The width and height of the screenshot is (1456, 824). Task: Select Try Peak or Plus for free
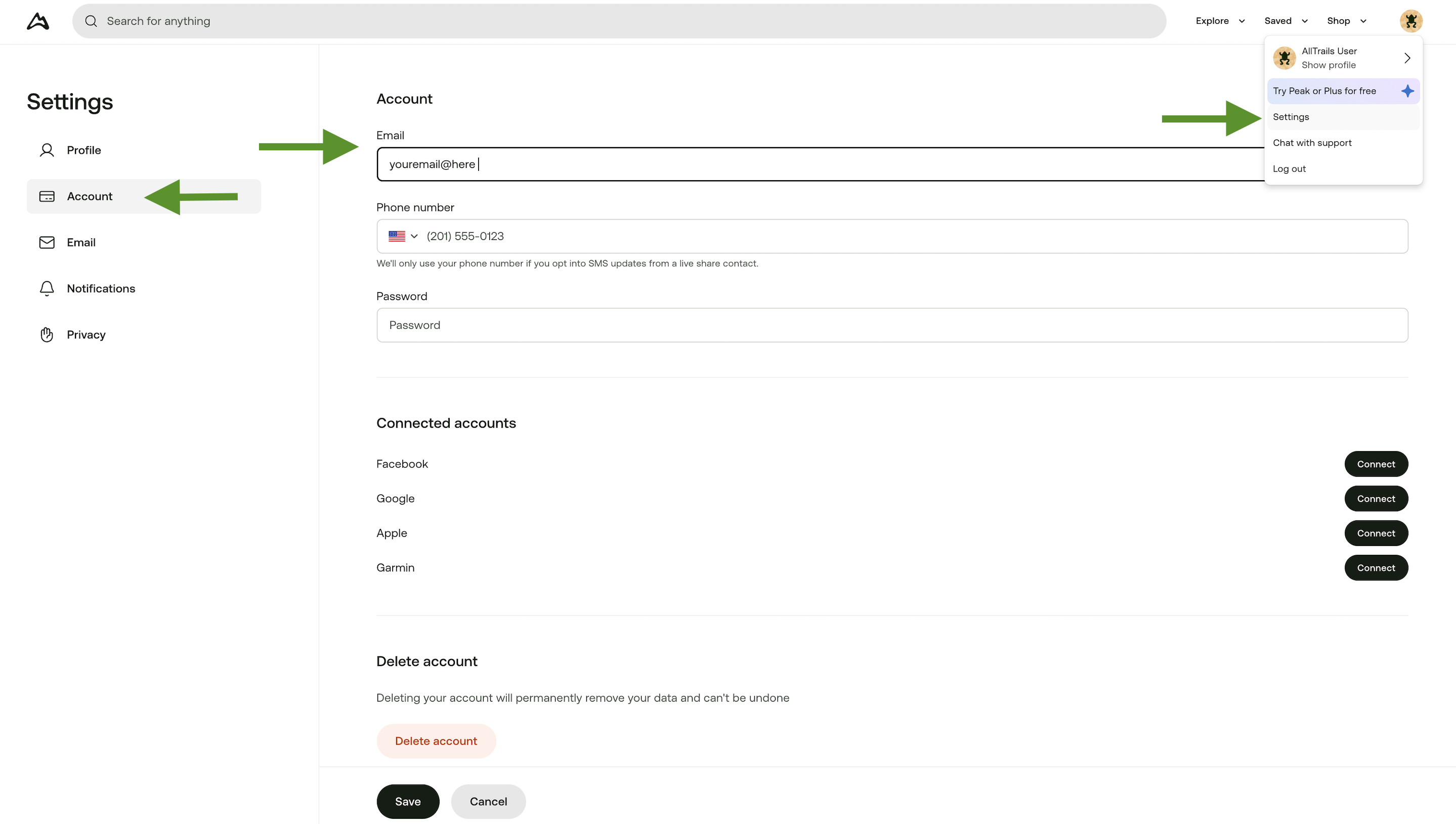[1343, 91]
